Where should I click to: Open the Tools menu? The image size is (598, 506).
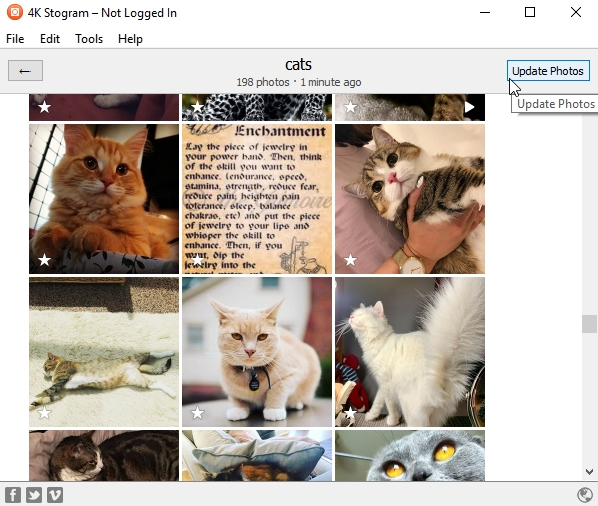tap(89, 39)
